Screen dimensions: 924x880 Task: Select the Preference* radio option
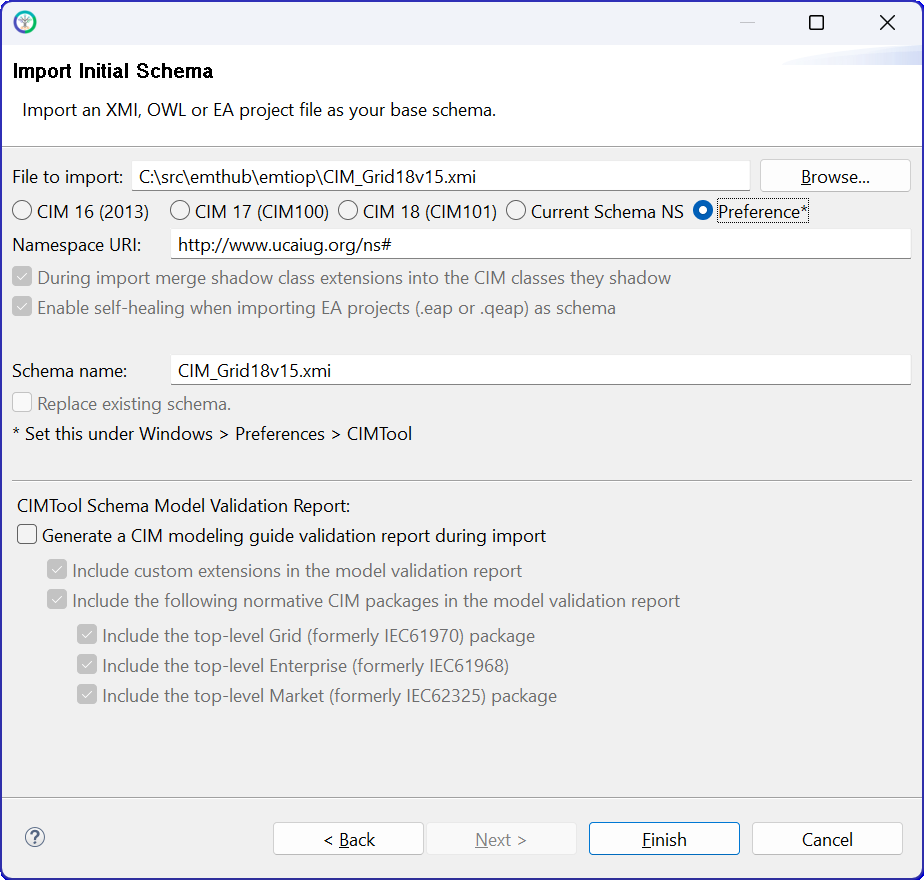703,211
